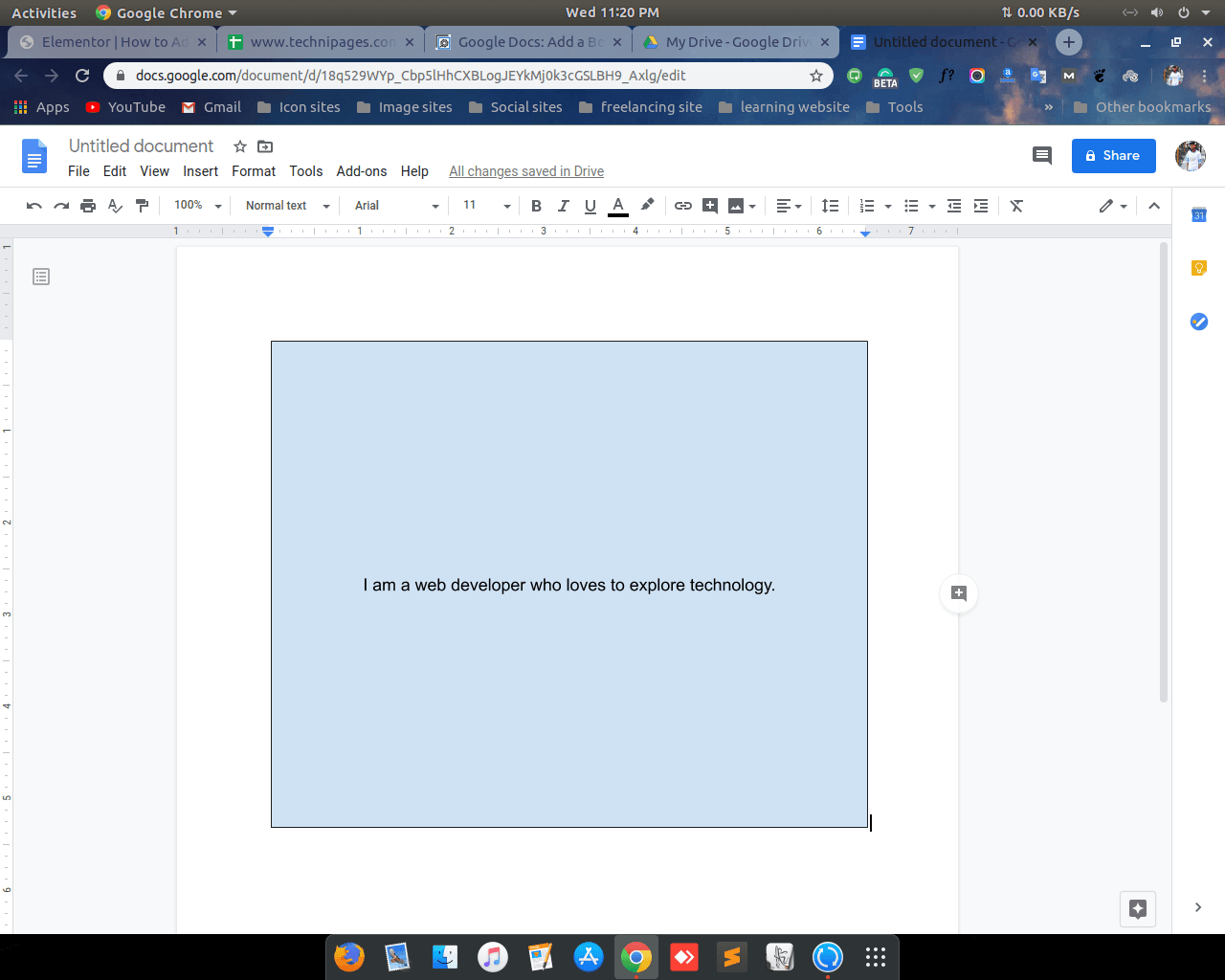This screenshot has width=1225, height=980.
Task: Open Google Tasks from the side panel
Action: (1198, 322)
